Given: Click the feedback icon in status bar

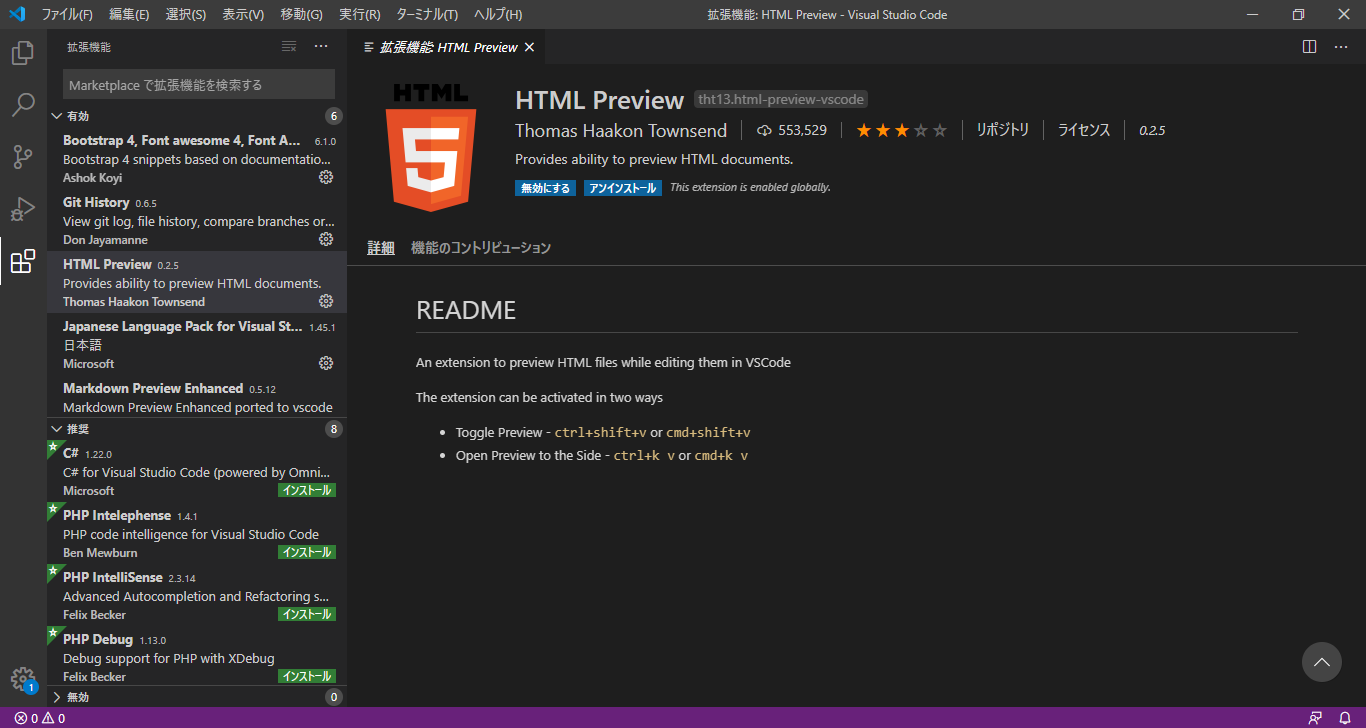Looking at the screenshot, I should [1315, 718].
